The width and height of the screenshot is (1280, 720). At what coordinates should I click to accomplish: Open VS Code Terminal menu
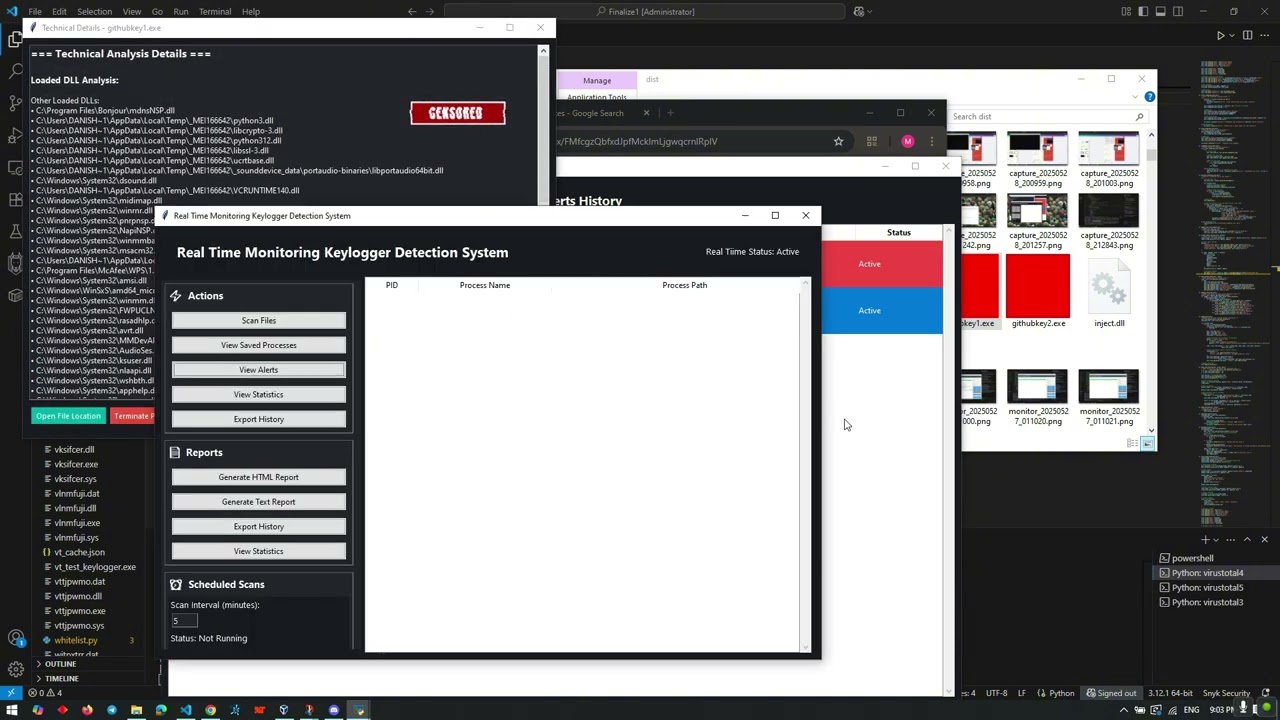point(215,11)
